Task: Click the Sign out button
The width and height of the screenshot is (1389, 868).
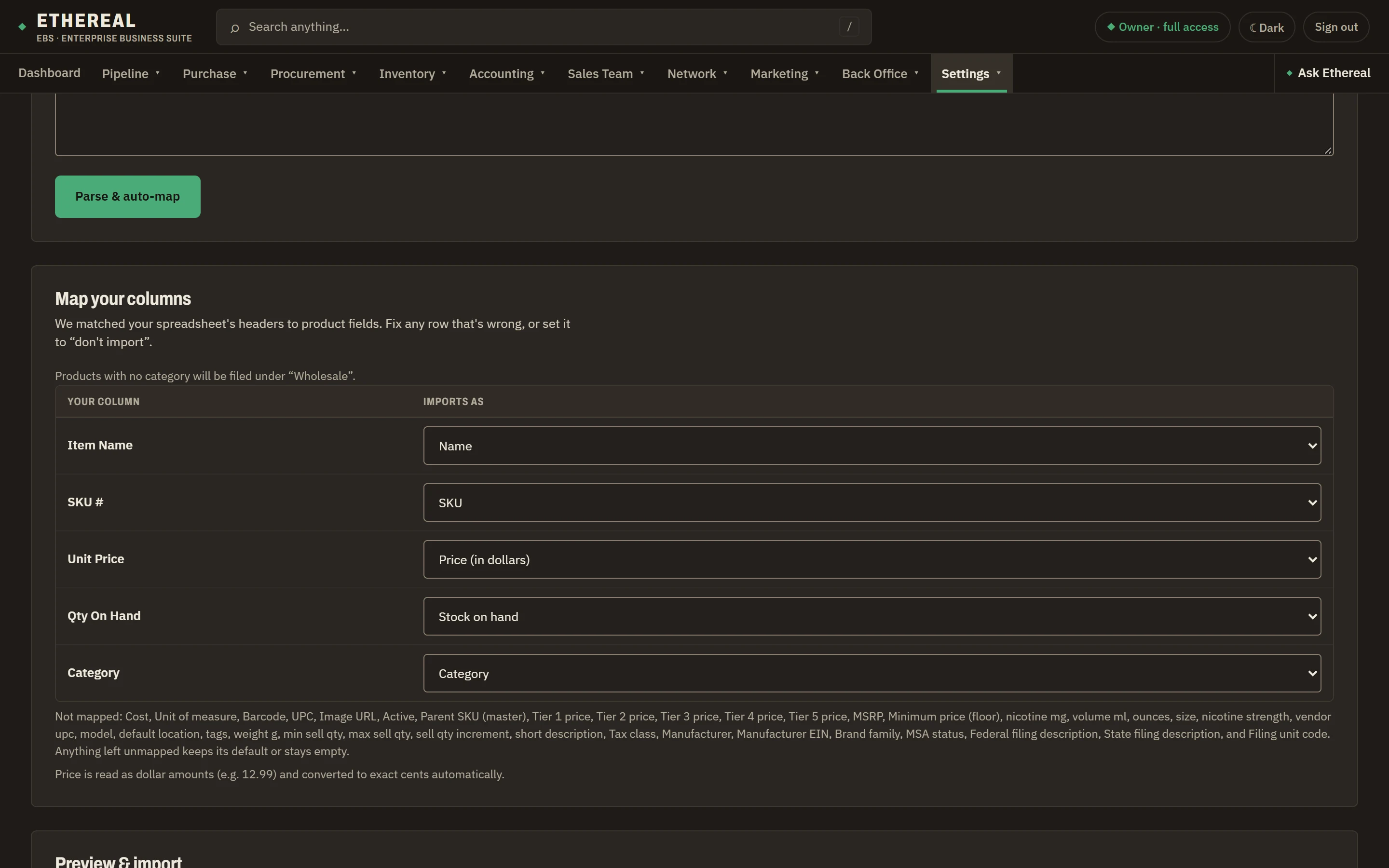Action: point(1335,27)
